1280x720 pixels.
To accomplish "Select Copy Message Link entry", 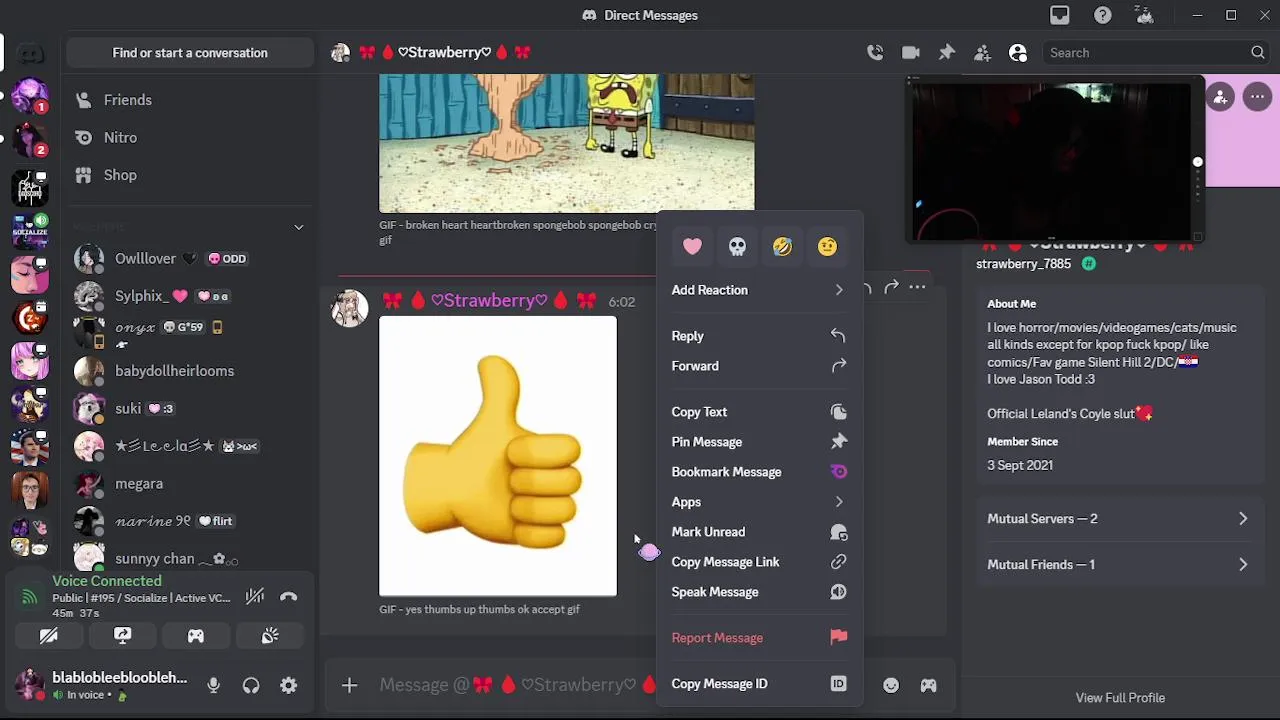I will point(759,562).
